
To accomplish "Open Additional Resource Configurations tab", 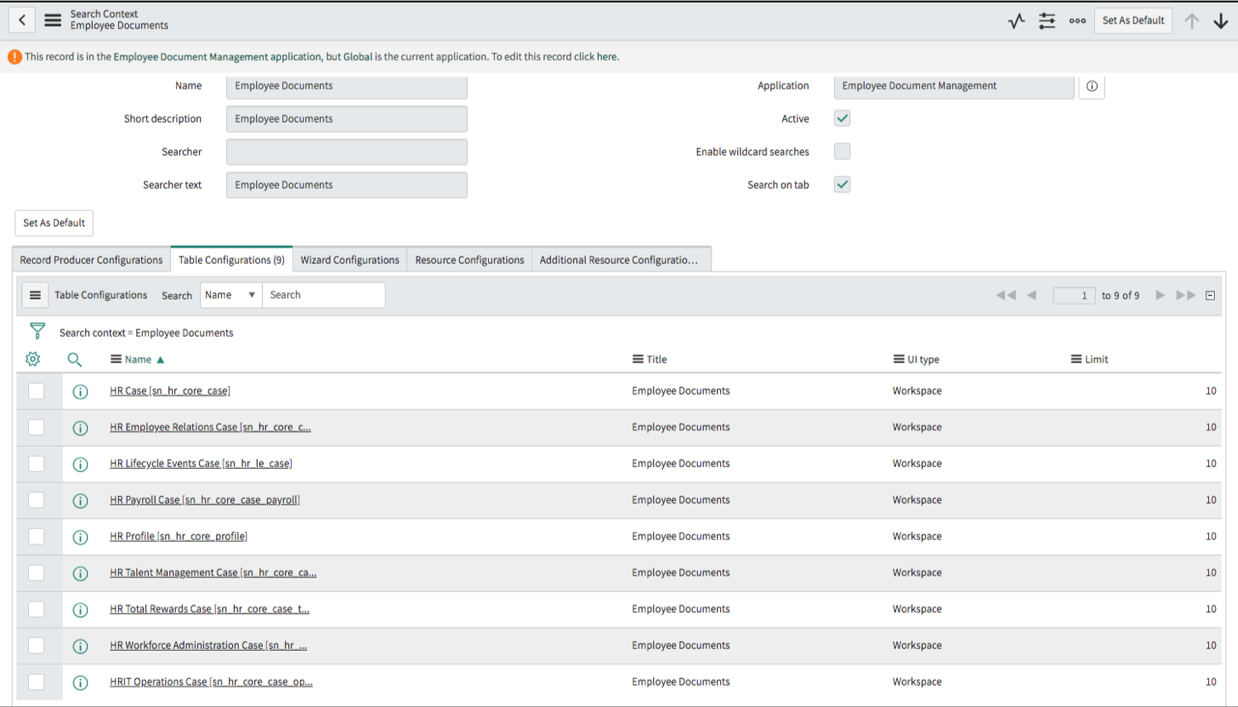I will [x=621, y=260].
